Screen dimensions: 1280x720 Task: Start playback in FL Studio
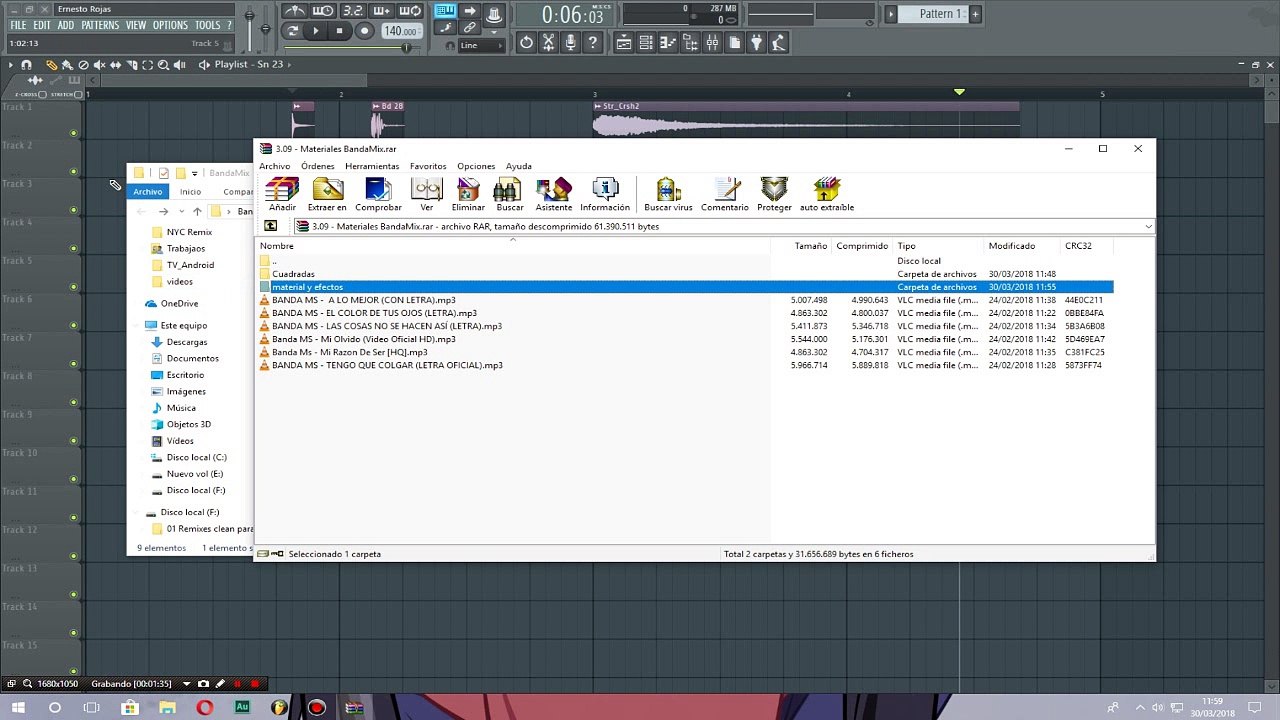click(316, 31)
